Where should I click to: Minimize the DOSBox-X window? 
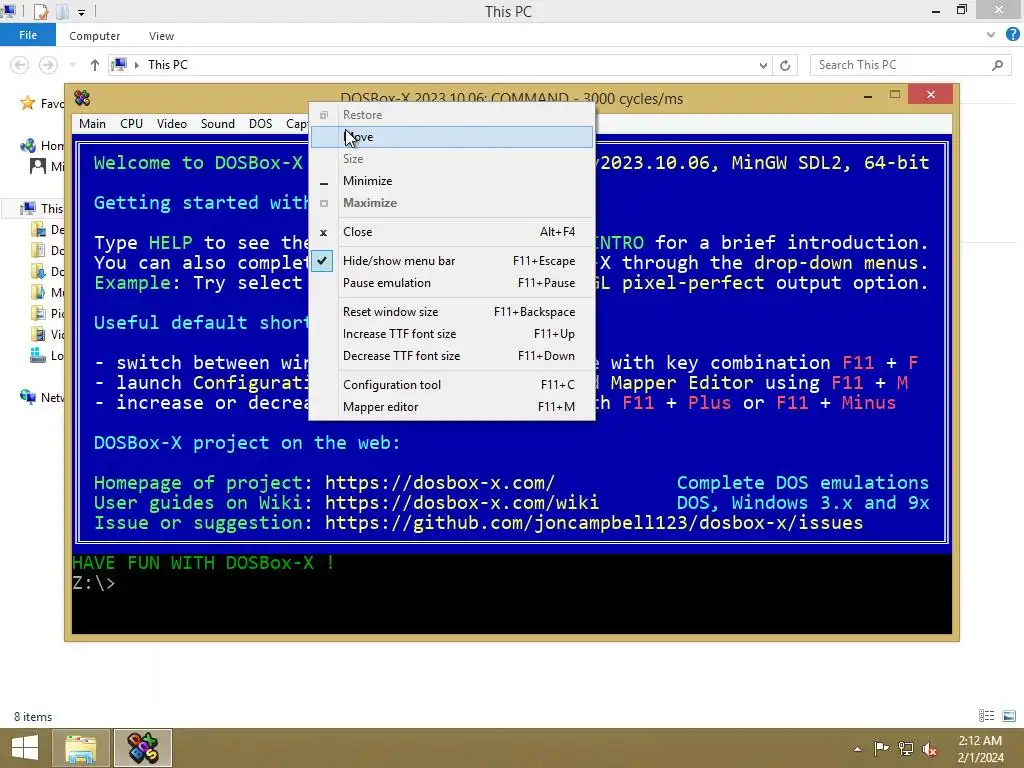[x=868, y=96]
